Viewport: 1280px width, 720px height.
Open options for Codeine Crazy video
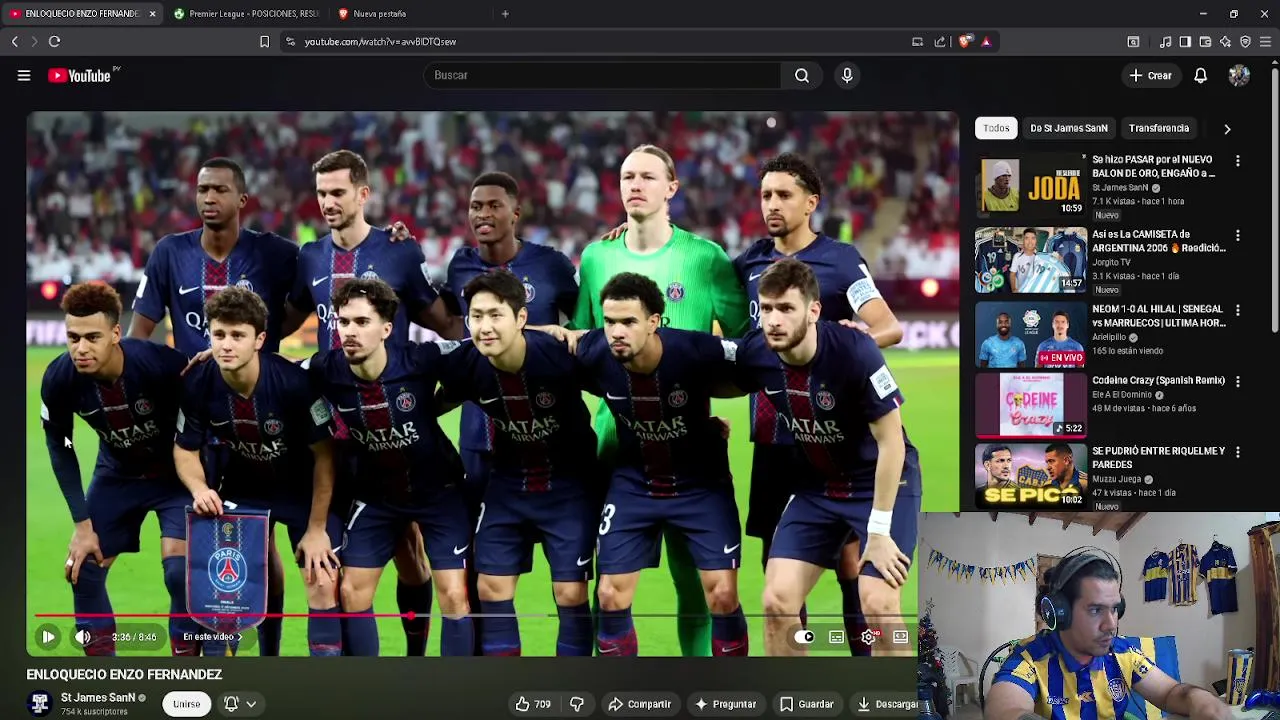point(1238,382)
